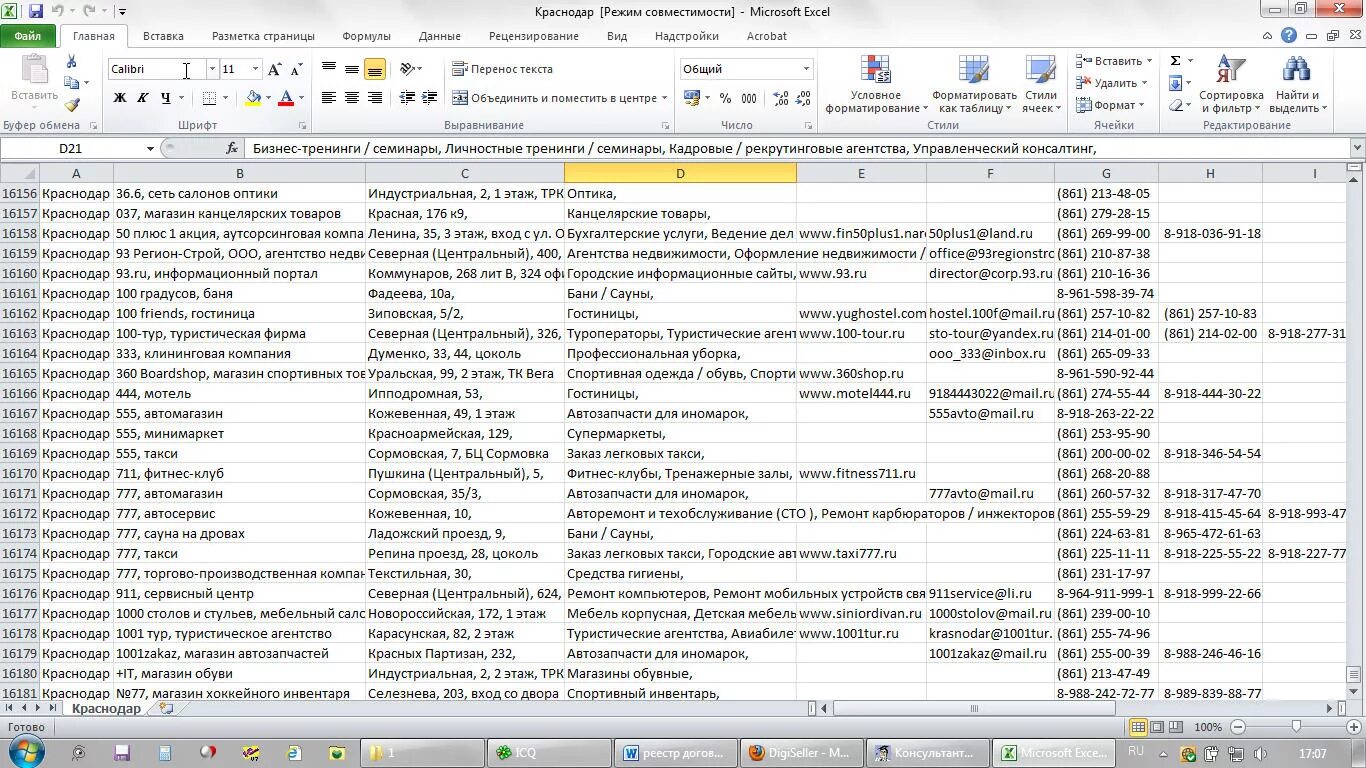1366x768 pixels.
Task: Open the Файл tab
Action: click(x=28, y=36)
